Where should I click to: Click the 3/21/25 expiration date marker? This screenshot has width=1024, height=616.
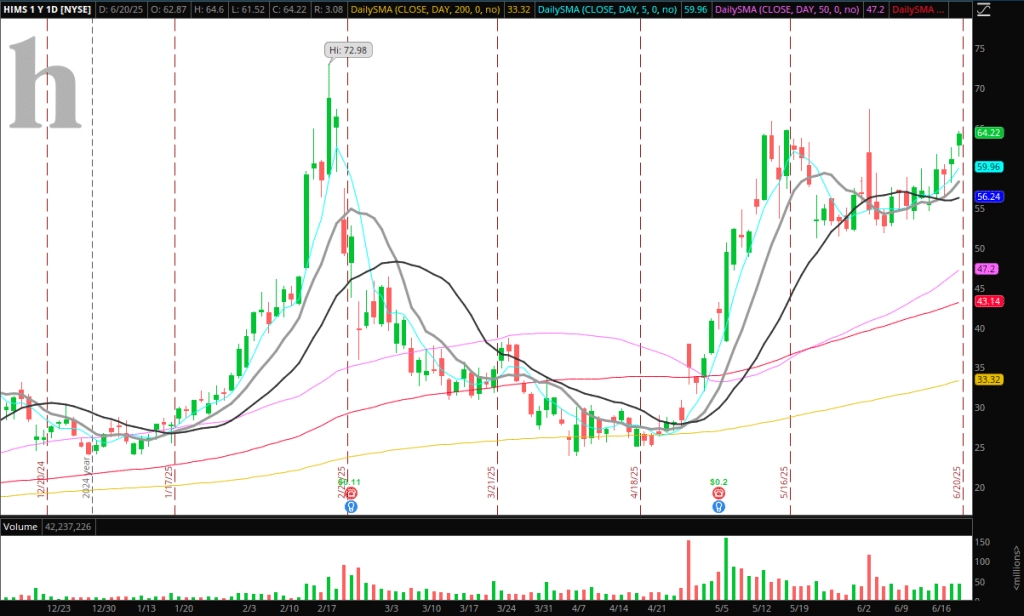point(492,482)
